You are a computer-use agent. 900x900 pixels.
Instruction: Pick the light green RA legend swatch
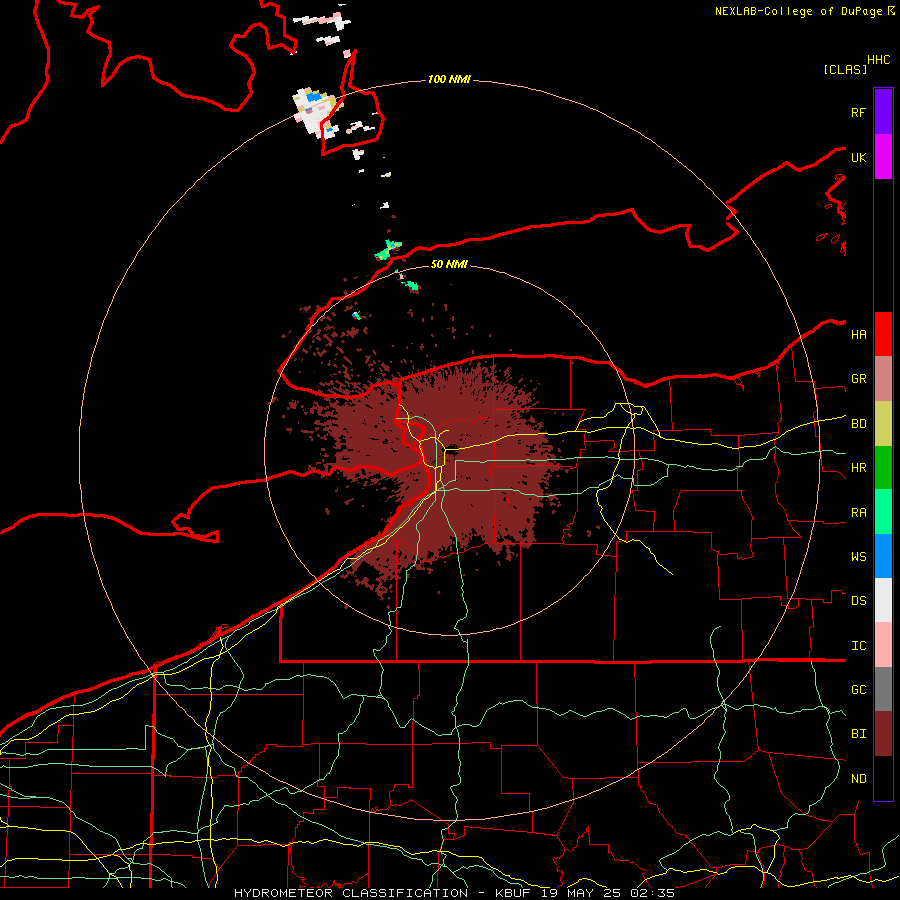pyautogui.click(x=883, y=512)
